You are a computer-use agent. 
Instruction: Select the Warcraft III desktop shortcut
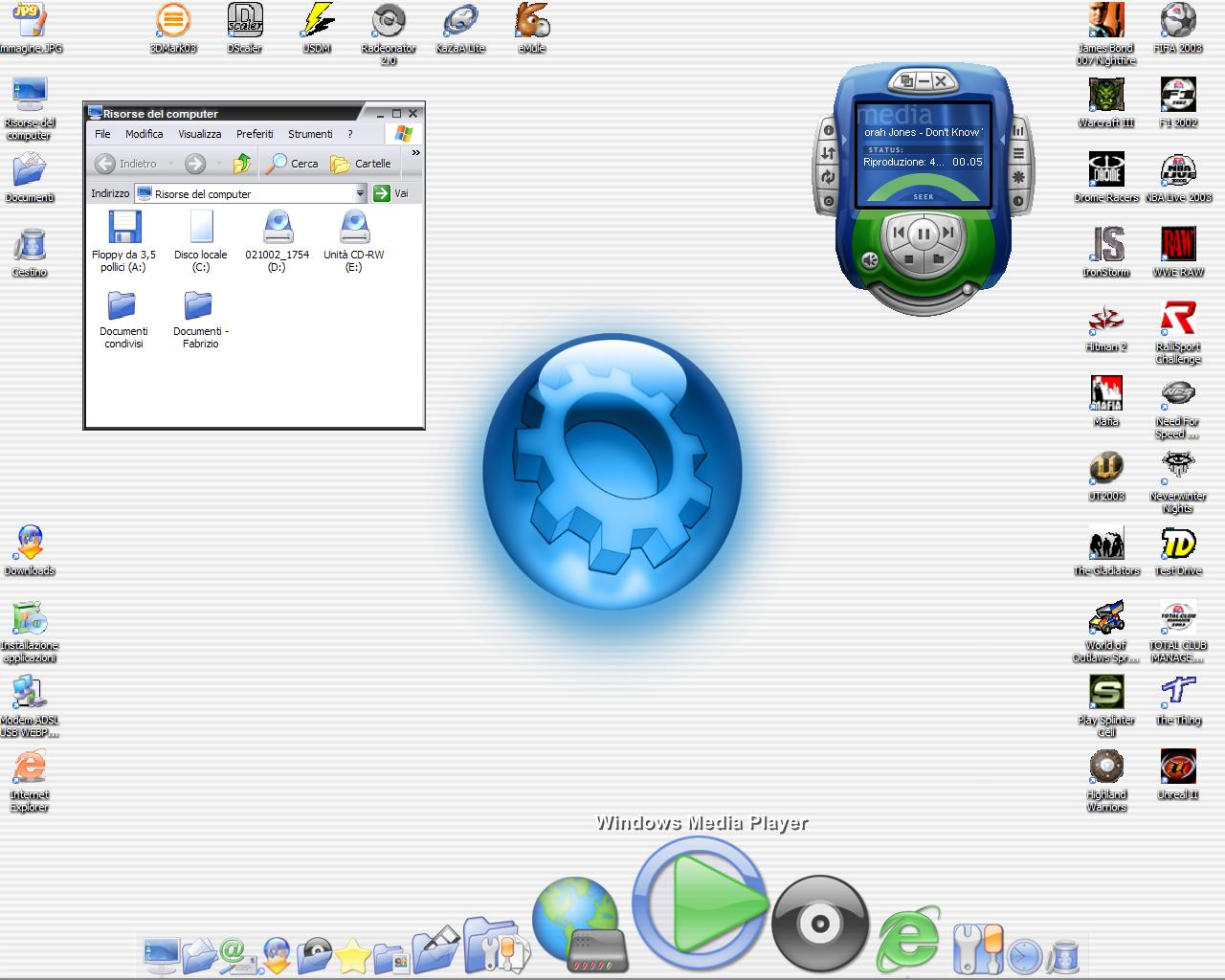(1106, 103)
